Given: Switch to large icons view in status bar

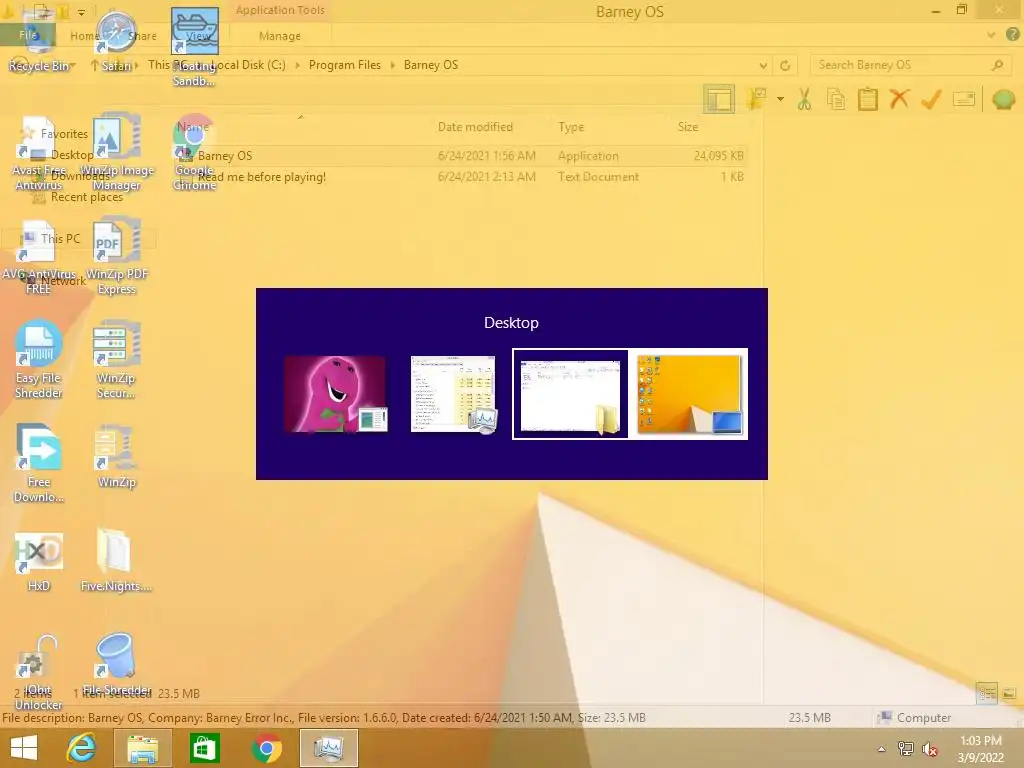Looking at the screenshot, I should [1008, 692].
